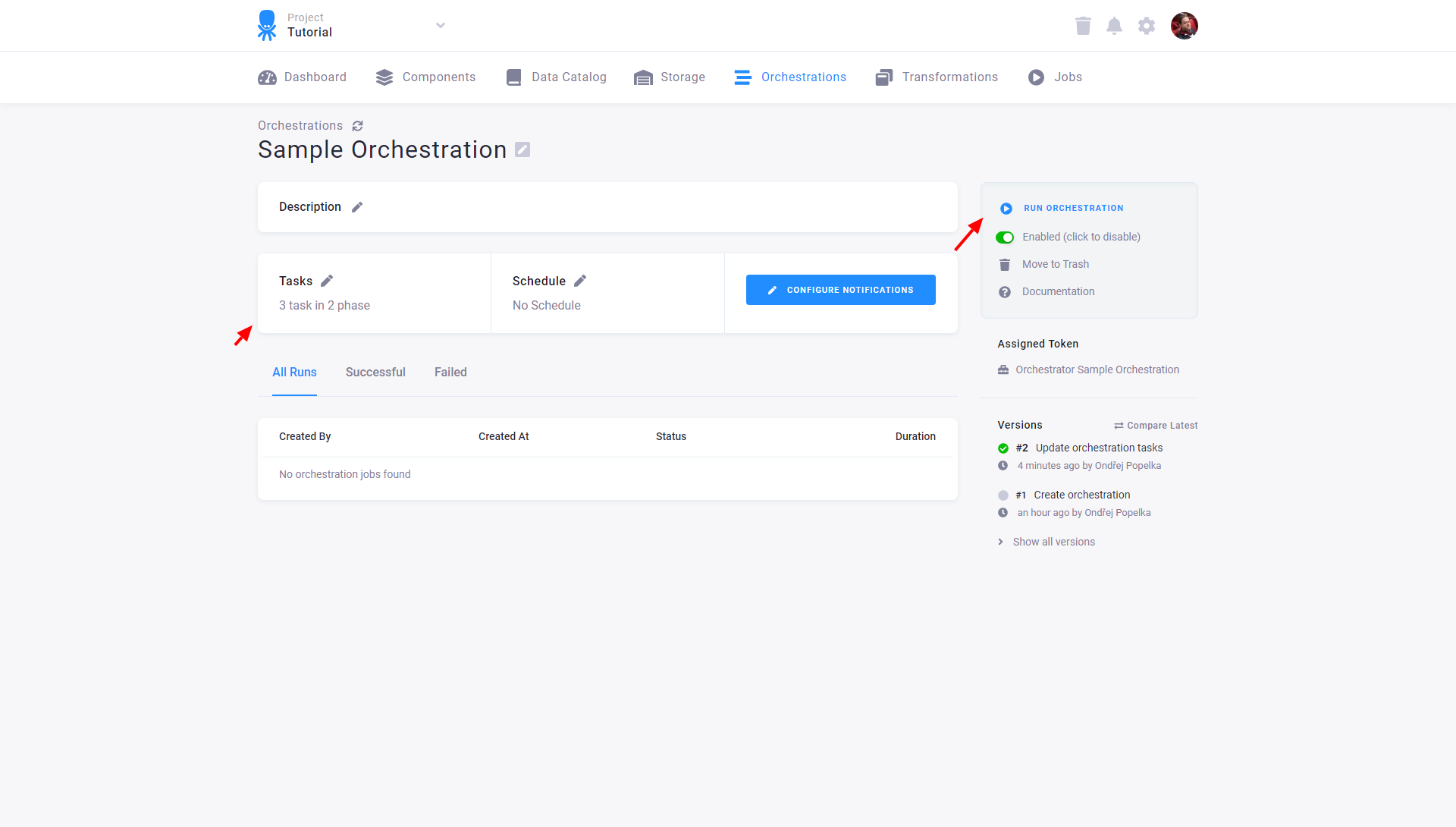This screenshot has height=827, width=1456.
Task: Expand Show all versions
Action: pyautogui.click(x=1053, y=541)
